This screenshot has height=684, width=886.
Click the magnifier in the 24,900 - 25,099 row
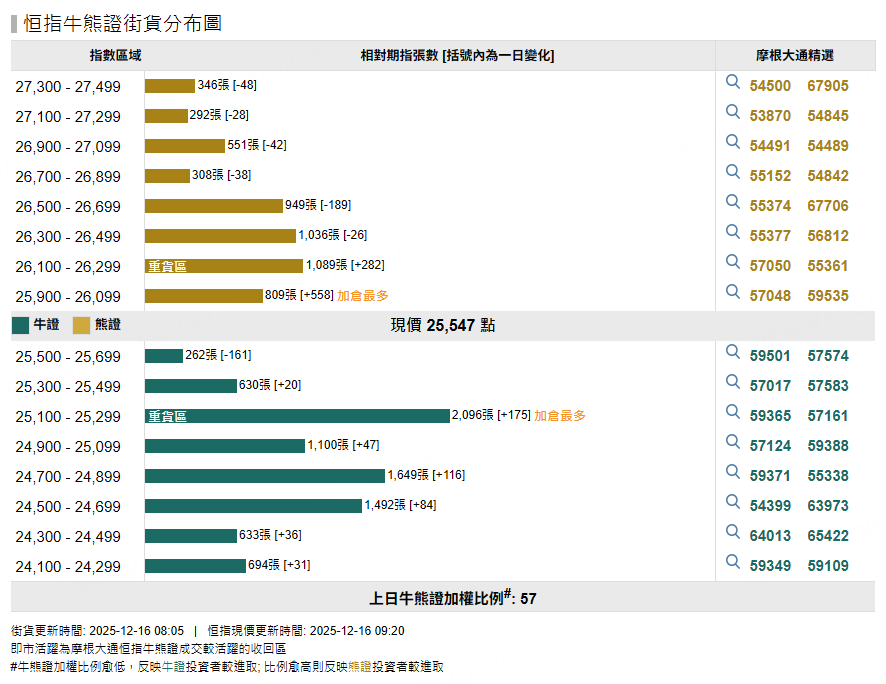pyautogui.click(x=733, y=442)
